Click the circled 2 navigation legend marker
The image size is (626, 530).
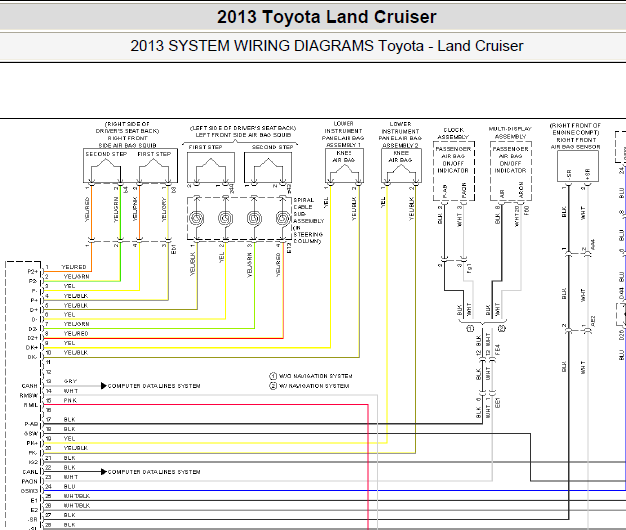click(273, 386)
